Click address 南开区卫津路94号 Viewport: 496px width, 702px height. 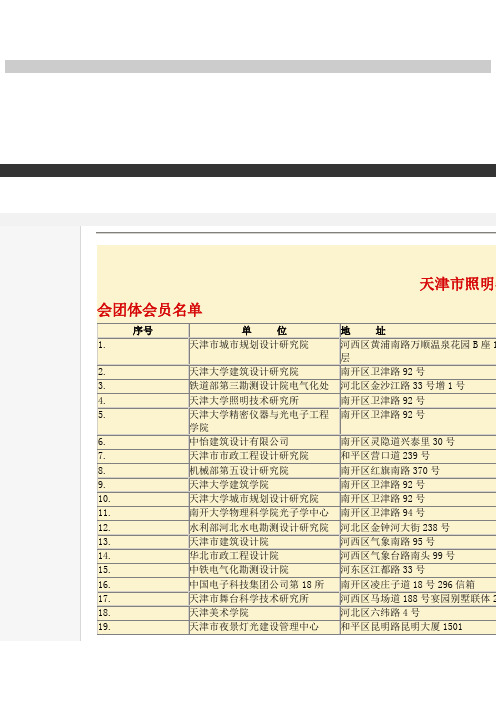click(383, 513)
